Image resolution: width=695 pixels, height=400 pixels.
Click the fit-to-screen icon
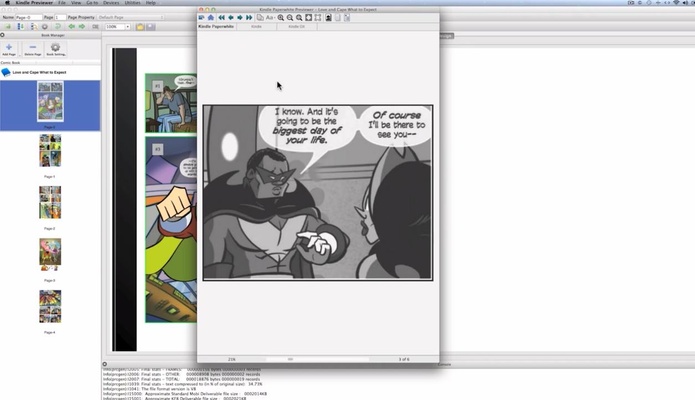pyautogui.click(x=308, y=18)
